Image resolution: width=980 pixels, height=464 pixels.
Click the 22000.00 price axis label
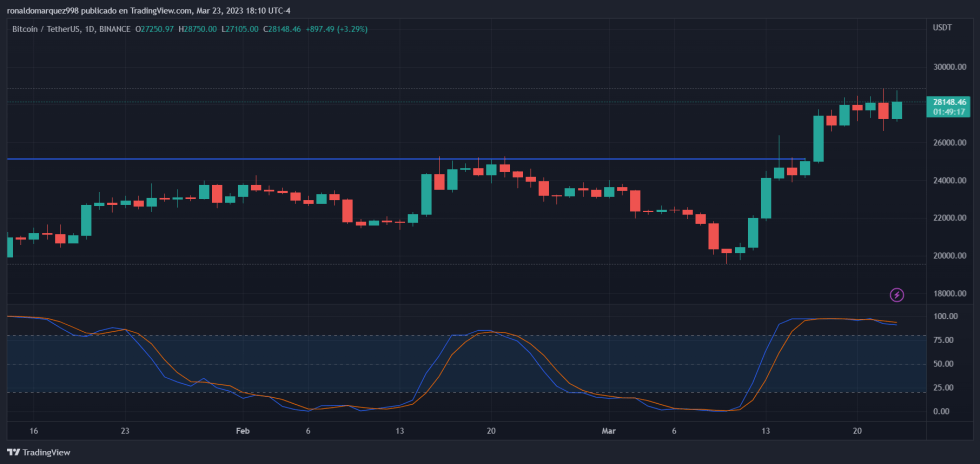[x=949, y=218]
